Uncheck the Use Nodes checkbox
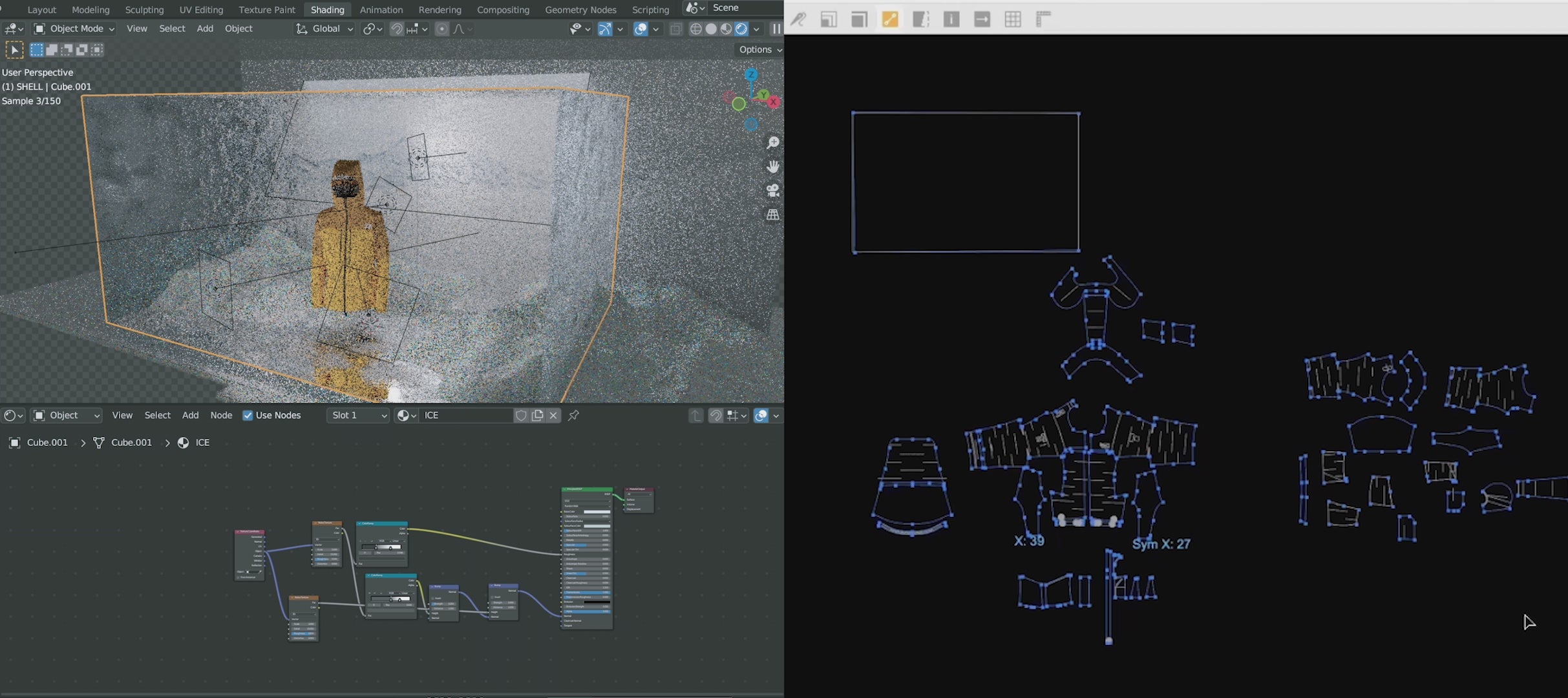Viewport: 1568px width, 698px height. coord(248,416)
